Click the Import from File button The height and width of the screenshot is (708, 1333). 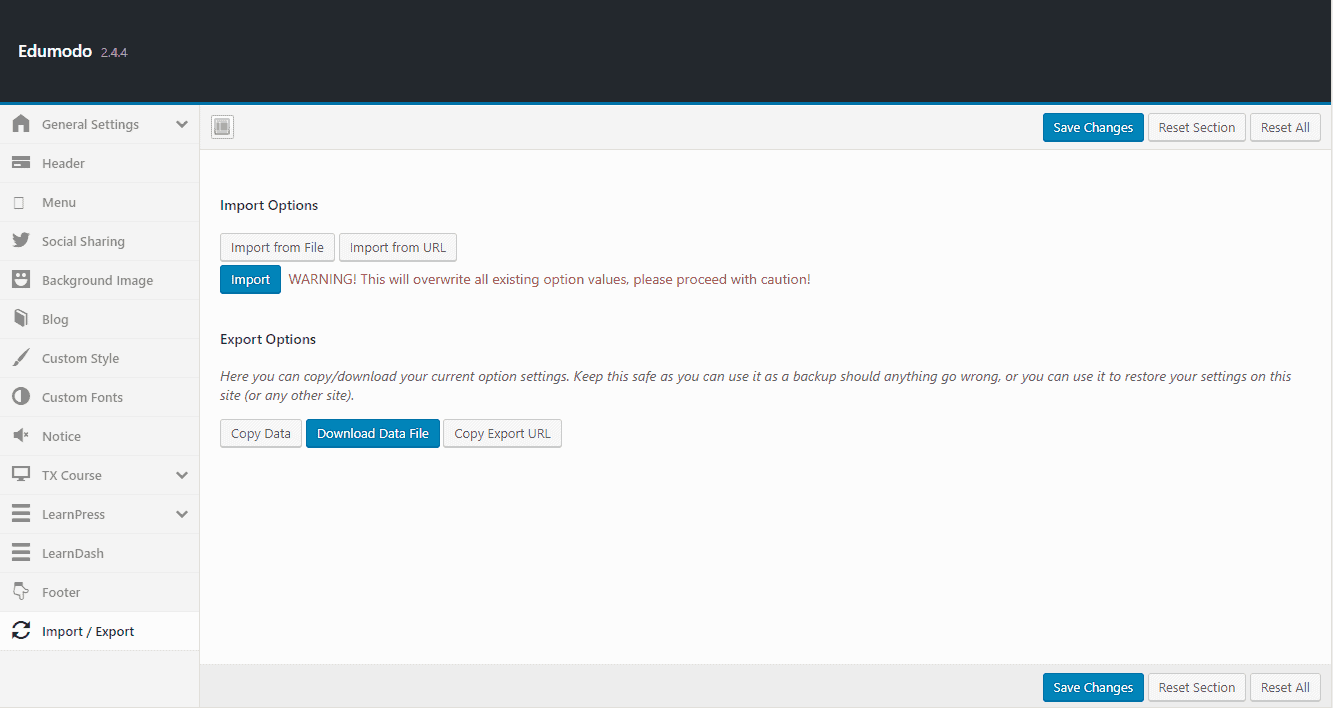[x=277, y=247]
